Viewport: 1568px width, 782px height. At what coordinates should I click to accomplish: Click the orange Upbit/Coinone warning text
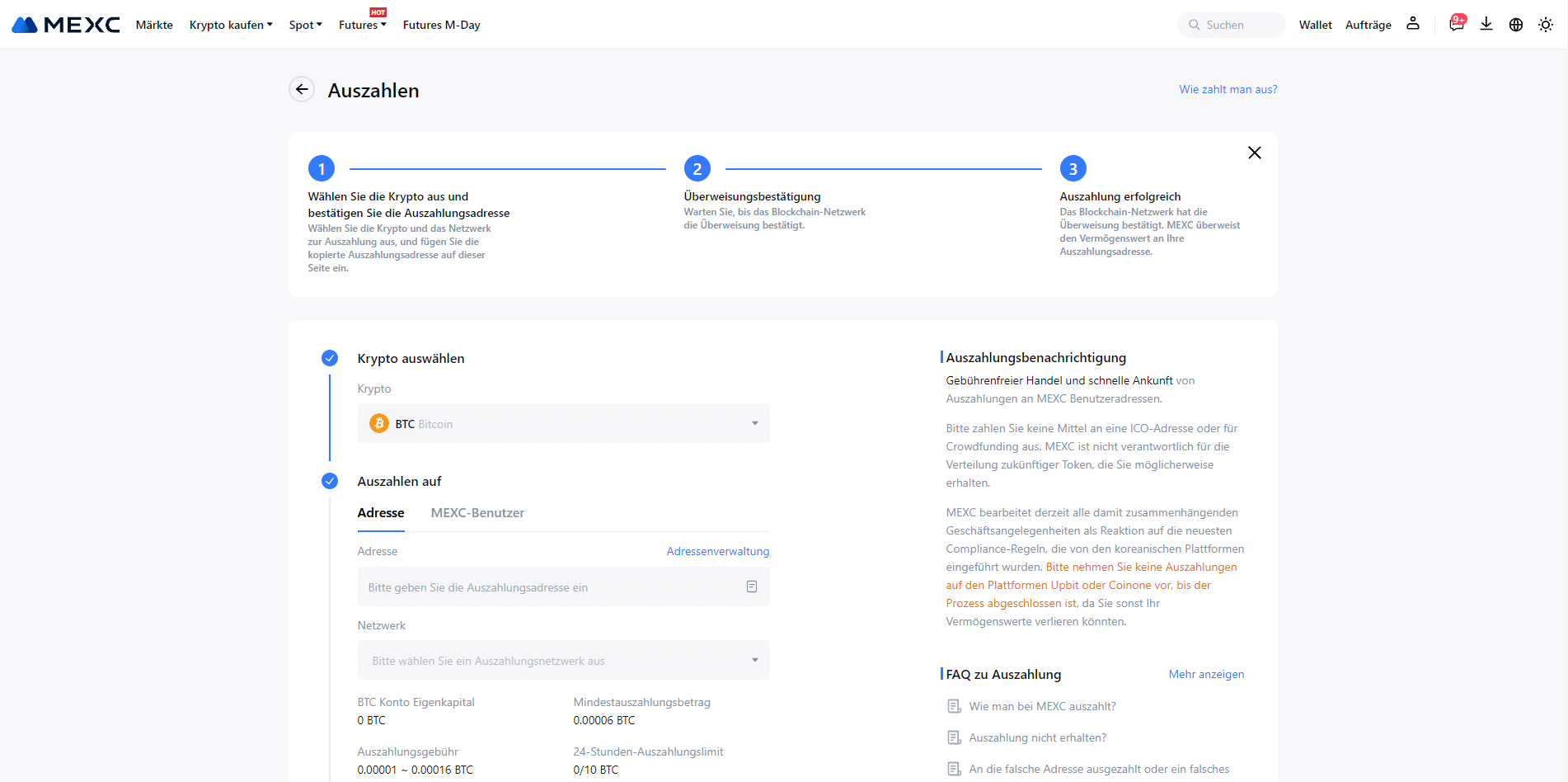(x=1091, y=585)
